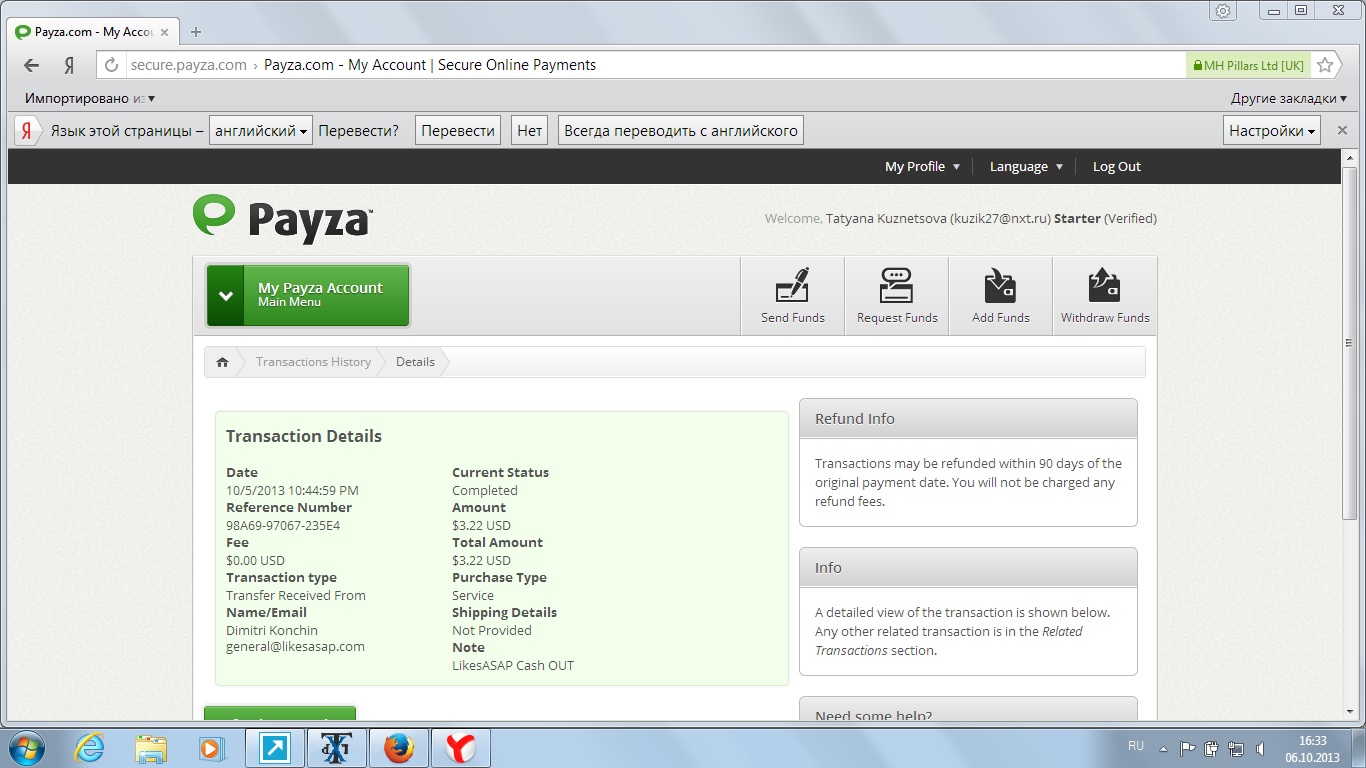Open the Request Funds icon
The image size is (1366, 768).
897,296
